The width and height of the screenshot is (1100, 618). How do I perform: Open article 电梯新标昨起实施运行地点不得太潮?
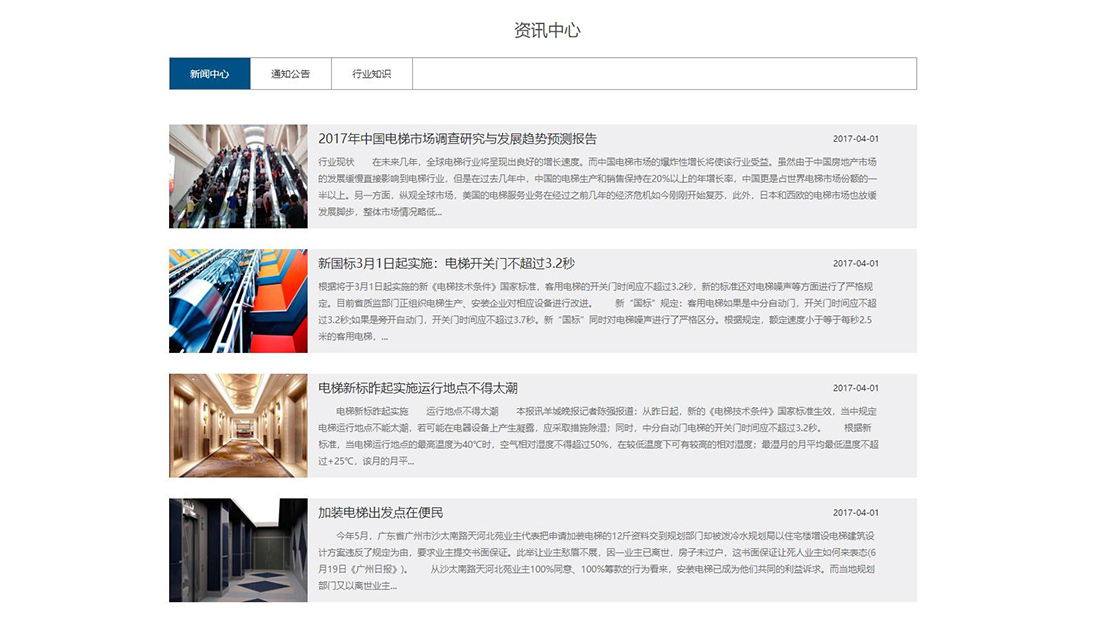click(x=417, y=388)
